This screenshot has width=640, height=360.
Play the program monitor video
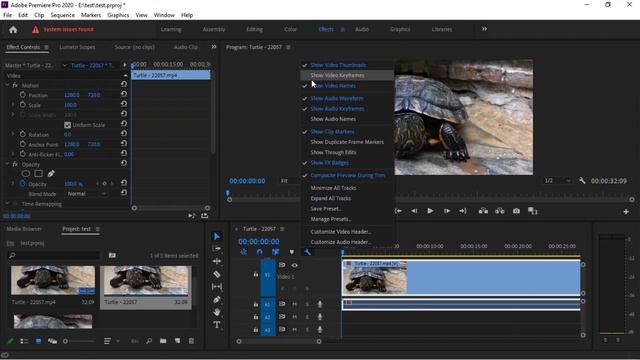pyautogui.click(x=430, y=211)
